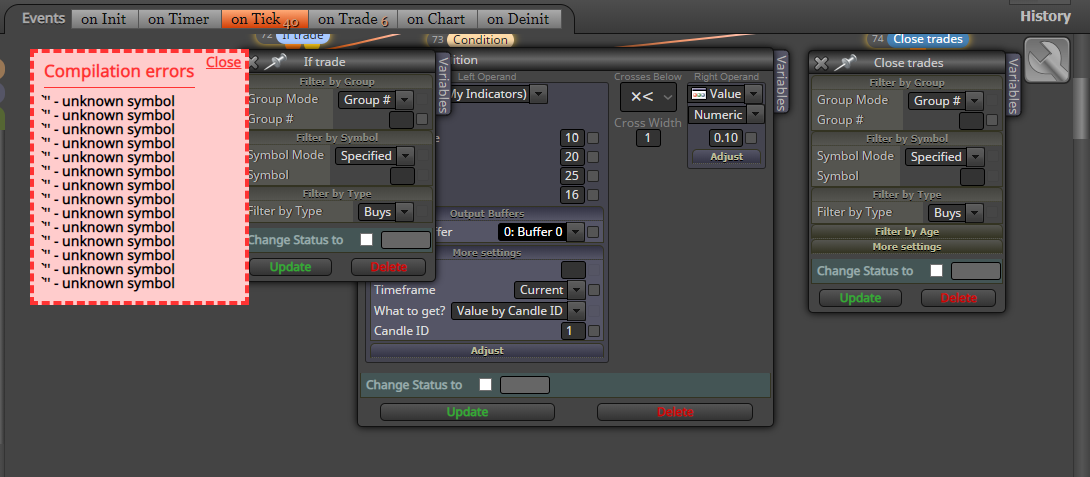
Task: Close the Close trades panel with X icon
Action: [x=821, y=63]
